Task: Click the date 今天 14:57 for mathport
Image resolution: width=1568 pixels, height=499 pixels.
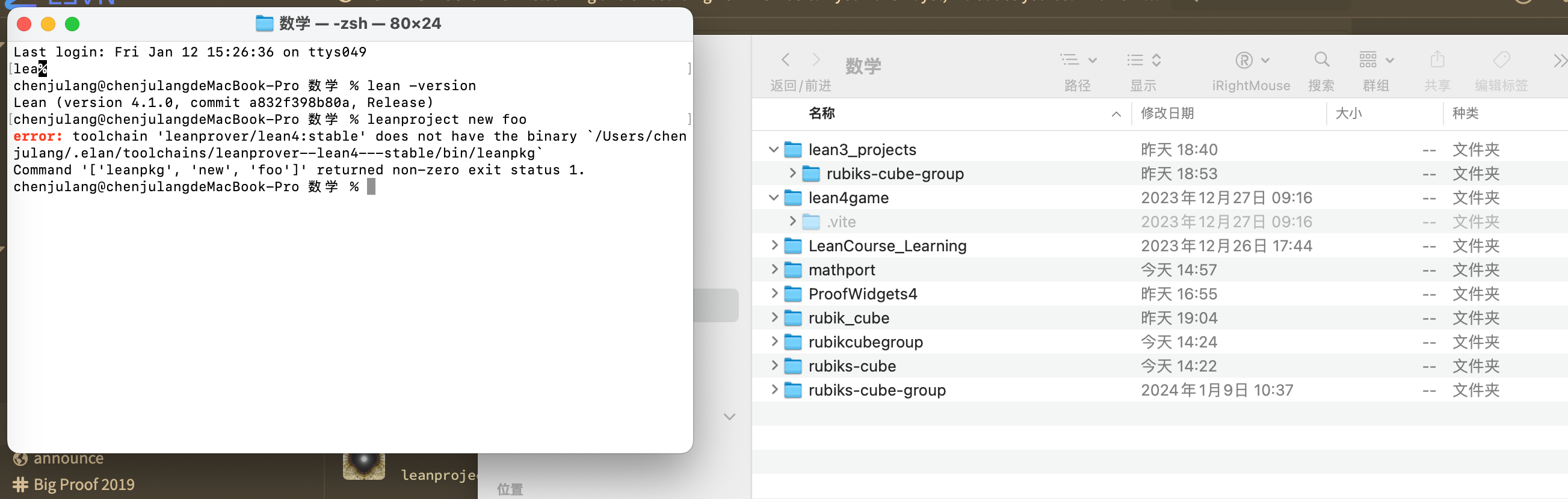Action: click(x=1179, y=270)
